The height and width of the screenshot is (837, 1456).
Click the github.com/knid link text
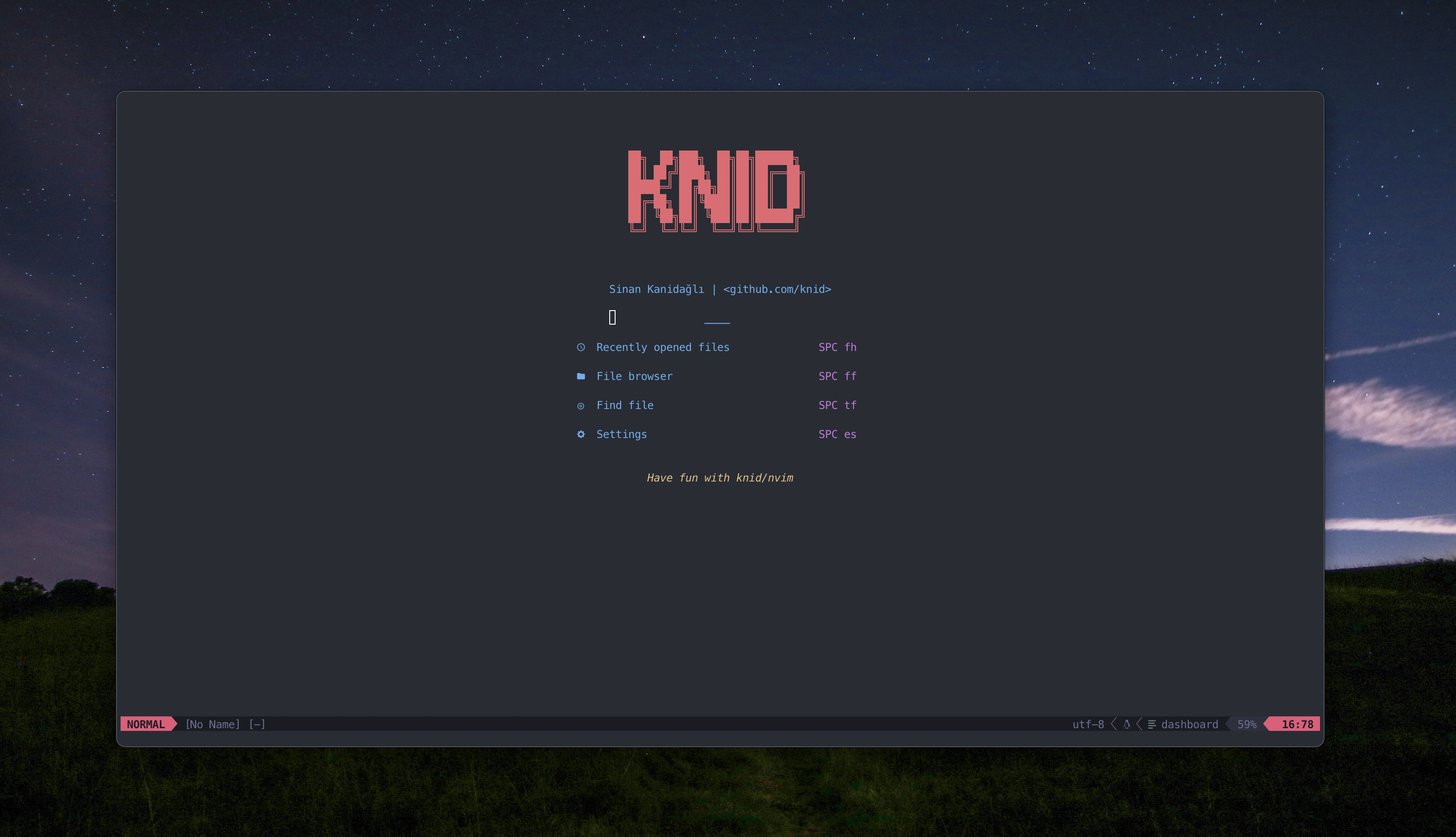[x=777, y=289]
